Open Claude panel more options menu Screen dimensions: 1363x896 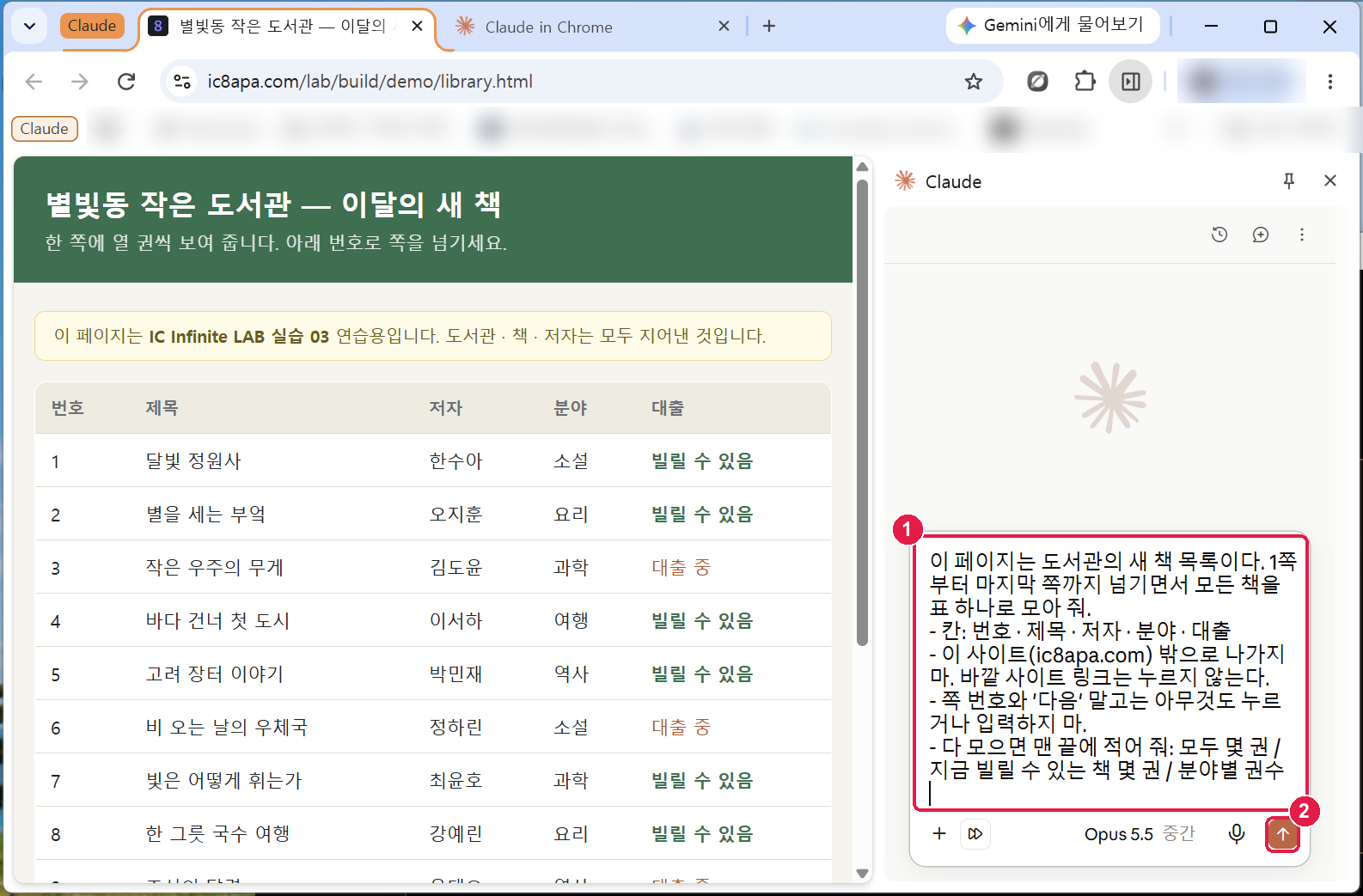[1302, 235]
